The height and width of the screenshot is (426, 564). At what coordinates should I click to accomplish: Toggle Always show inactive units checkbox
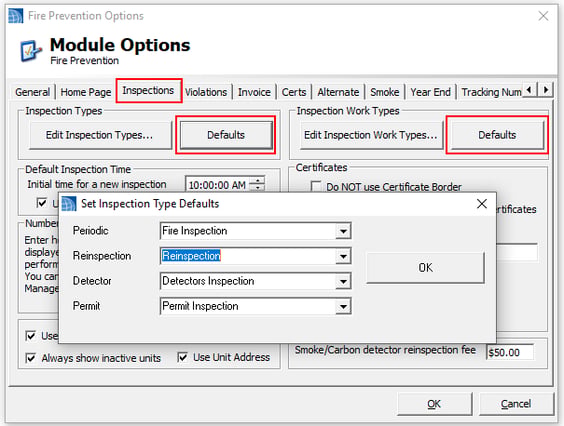(x=31, y=358)
